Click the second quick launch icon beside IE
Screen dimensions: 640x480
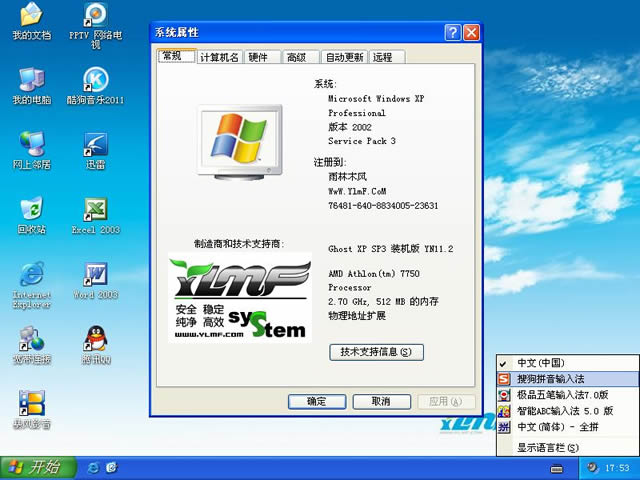111,468
